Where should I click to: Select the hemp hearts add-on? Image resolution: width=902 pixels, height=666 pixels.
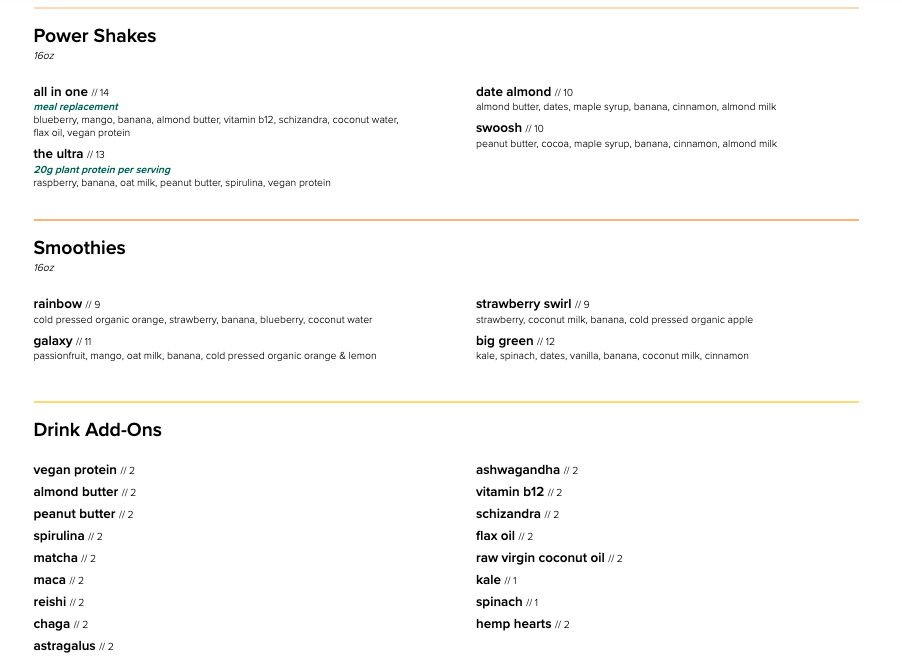(514, 624)
